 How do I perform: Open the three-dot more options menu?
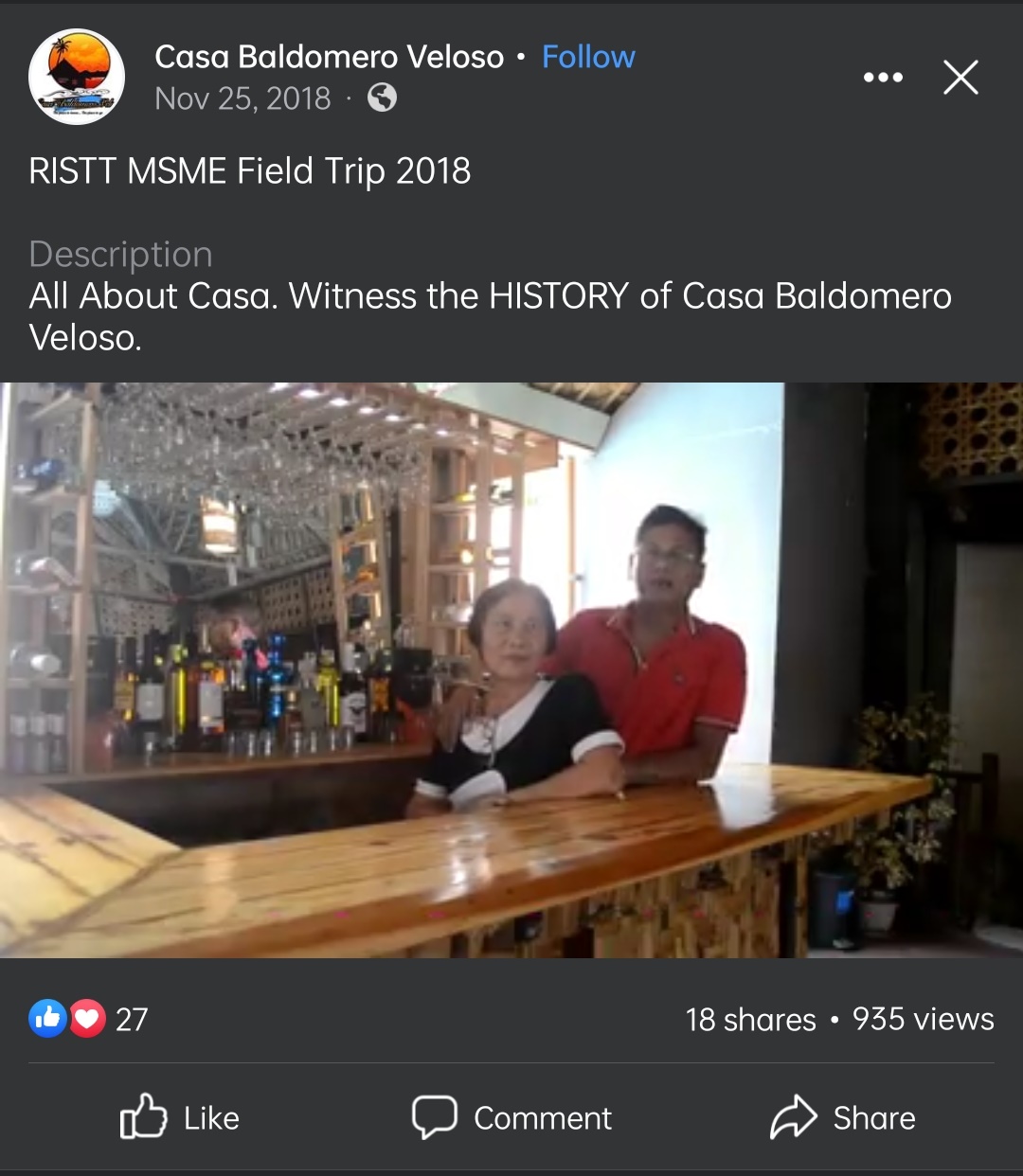[883, 78]
